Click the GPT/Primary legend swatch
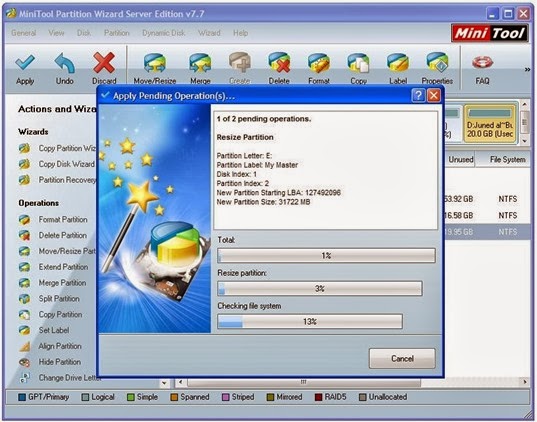This screenshot has height=422, width=537. pos(22,397)
